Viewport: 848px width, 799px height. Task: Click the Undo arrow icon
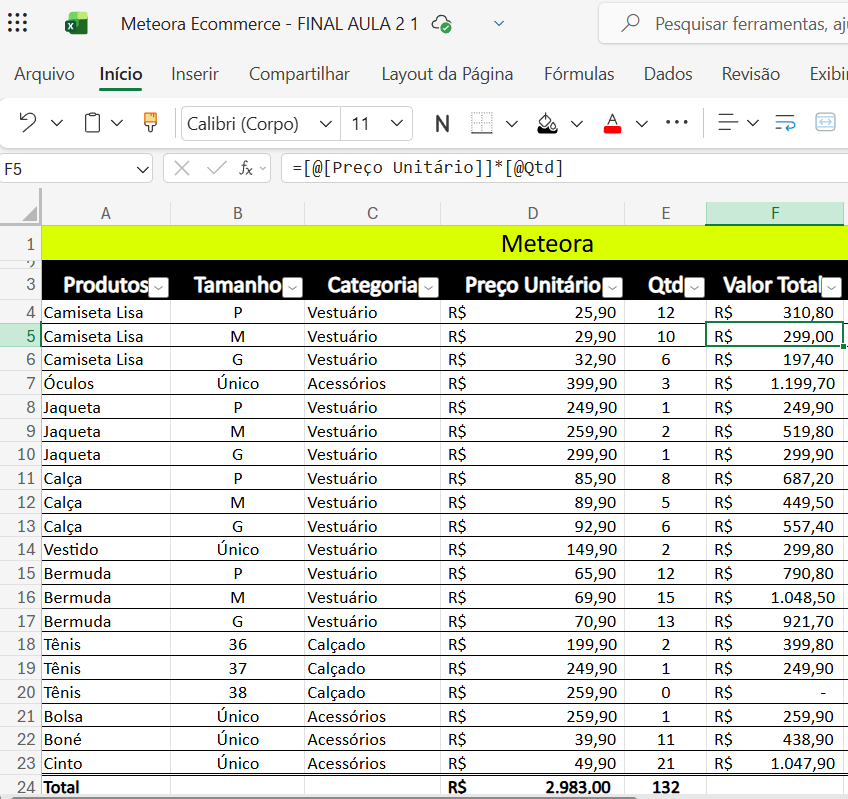[x=27, y=123]
